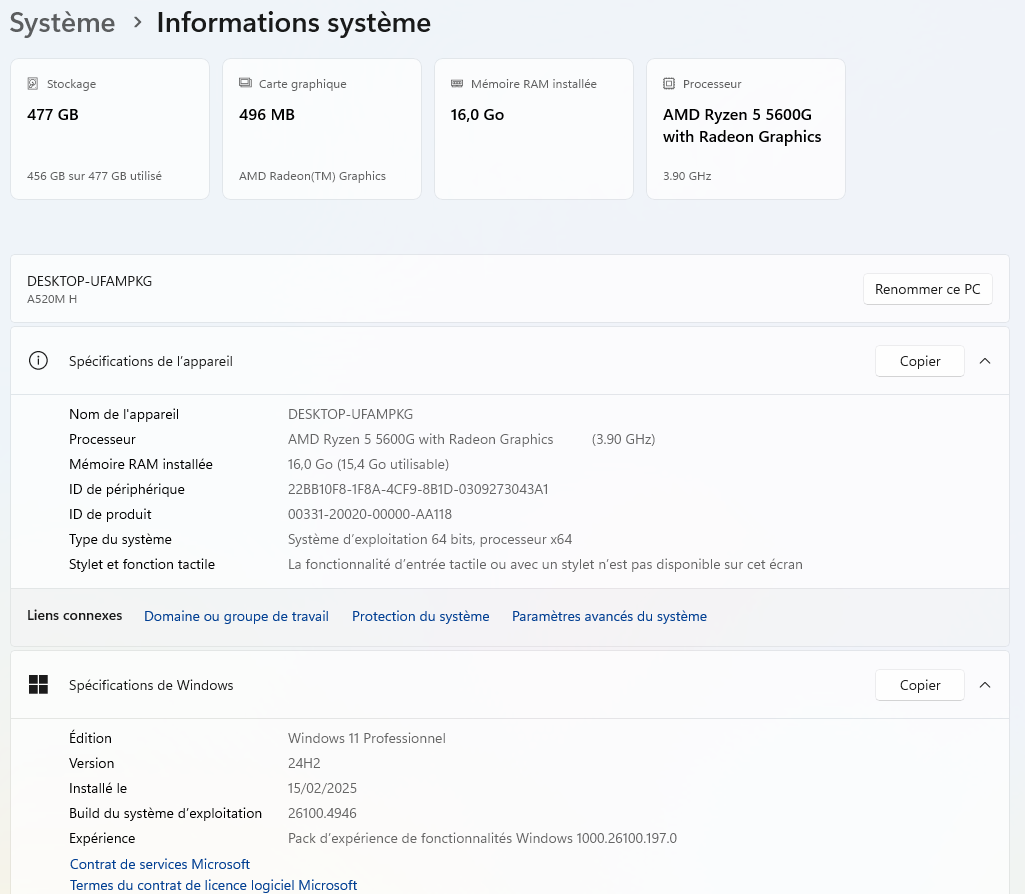The height and width of the screenshot is (894, 1025).
Task: Open Termes du contrat de licence logiciel link
Action: tap(213, 885)
